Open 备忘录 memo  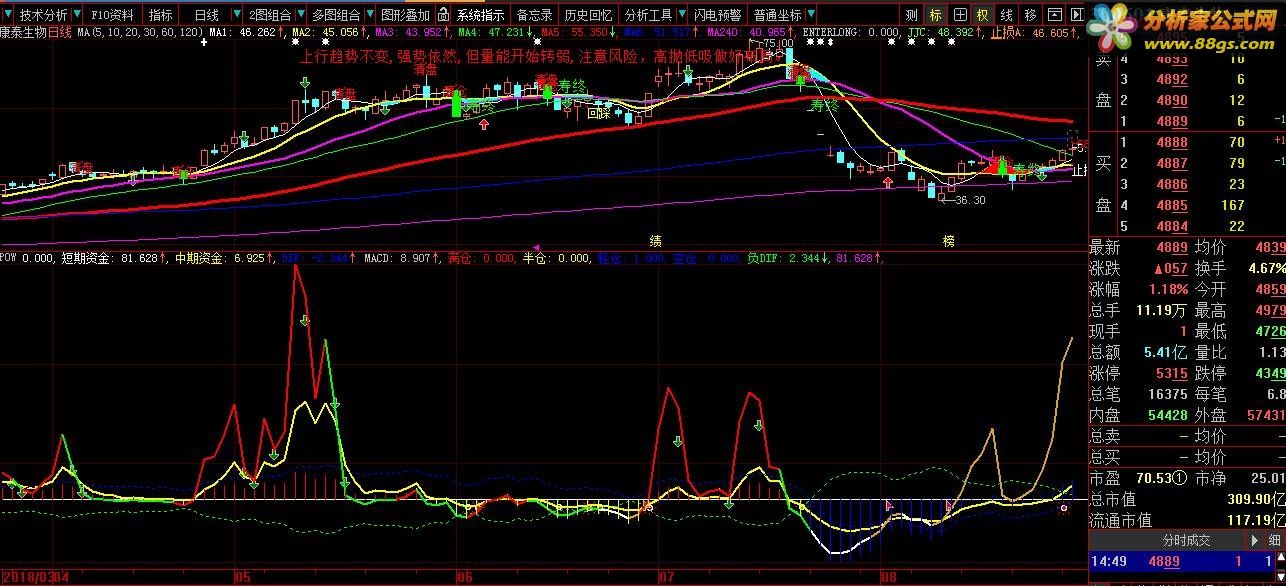point(534,15)
